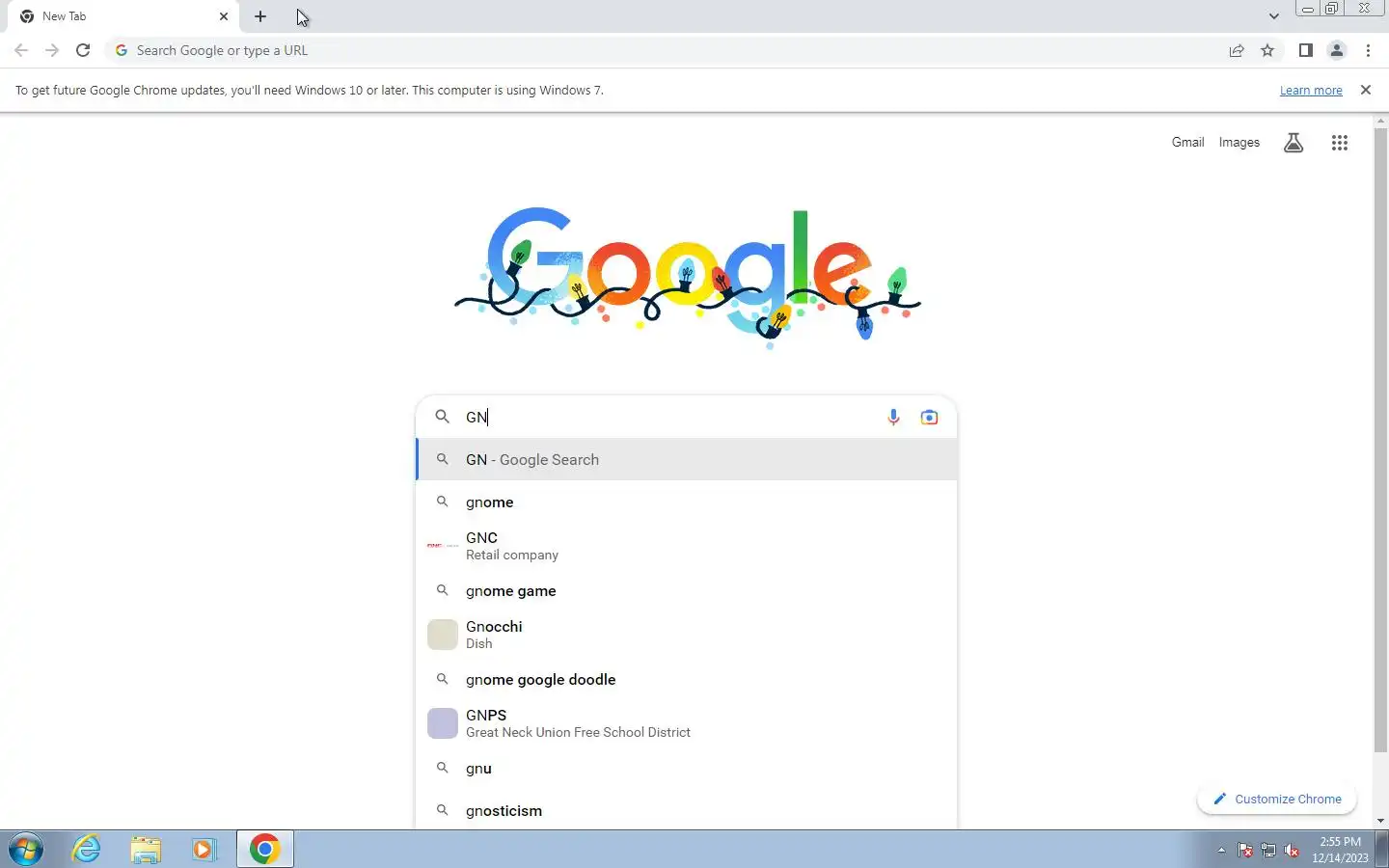Click the share this page icon
Screen dimensions: 1389x868
tap(1237, 50)
